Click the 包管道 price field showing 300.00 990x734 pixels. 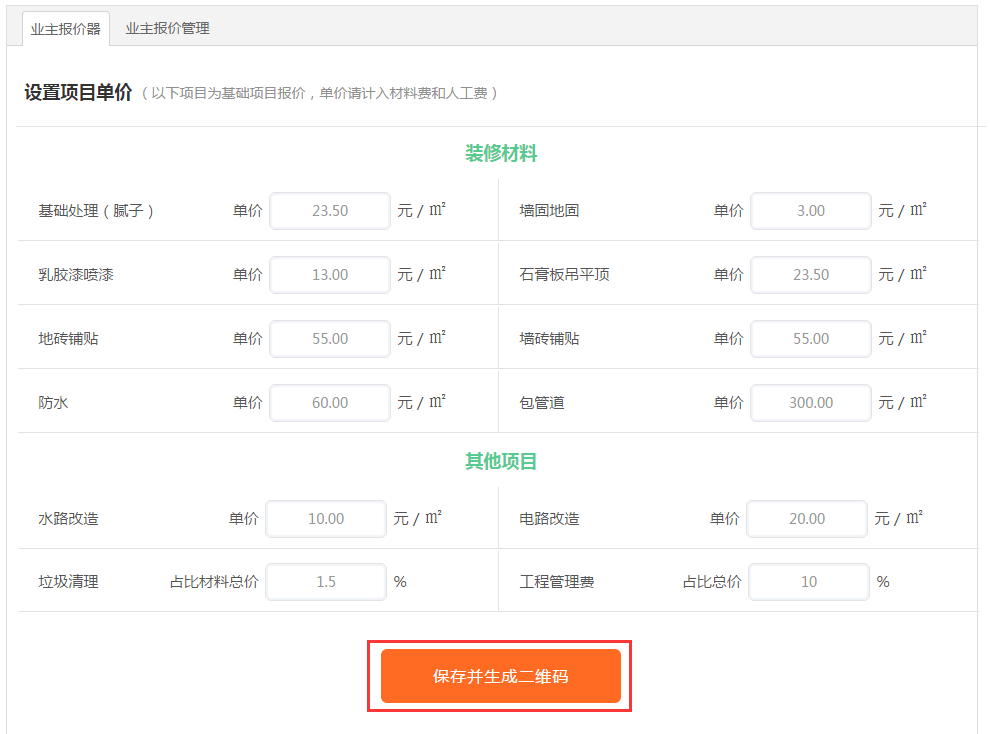[811, 403]
